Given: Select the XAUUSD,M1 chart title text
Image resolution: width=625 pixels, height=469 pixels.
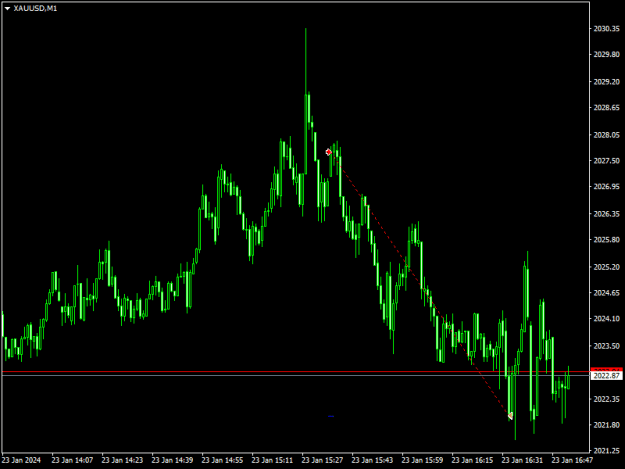Looking at the screenshot, I should pyautogui.click(x=35, y=8).
